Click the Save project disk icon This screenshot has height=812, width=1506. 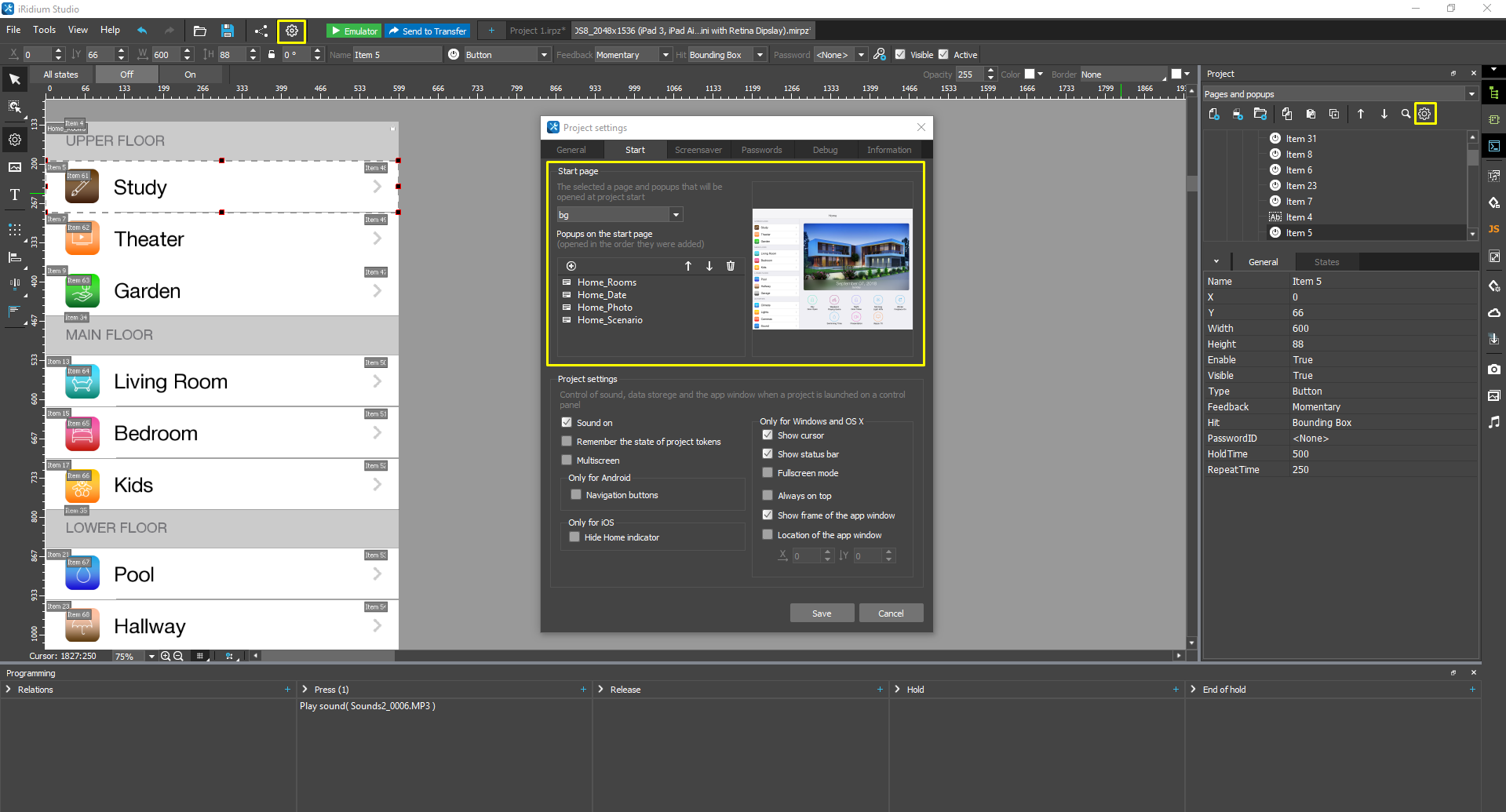[x=227, y=31]
